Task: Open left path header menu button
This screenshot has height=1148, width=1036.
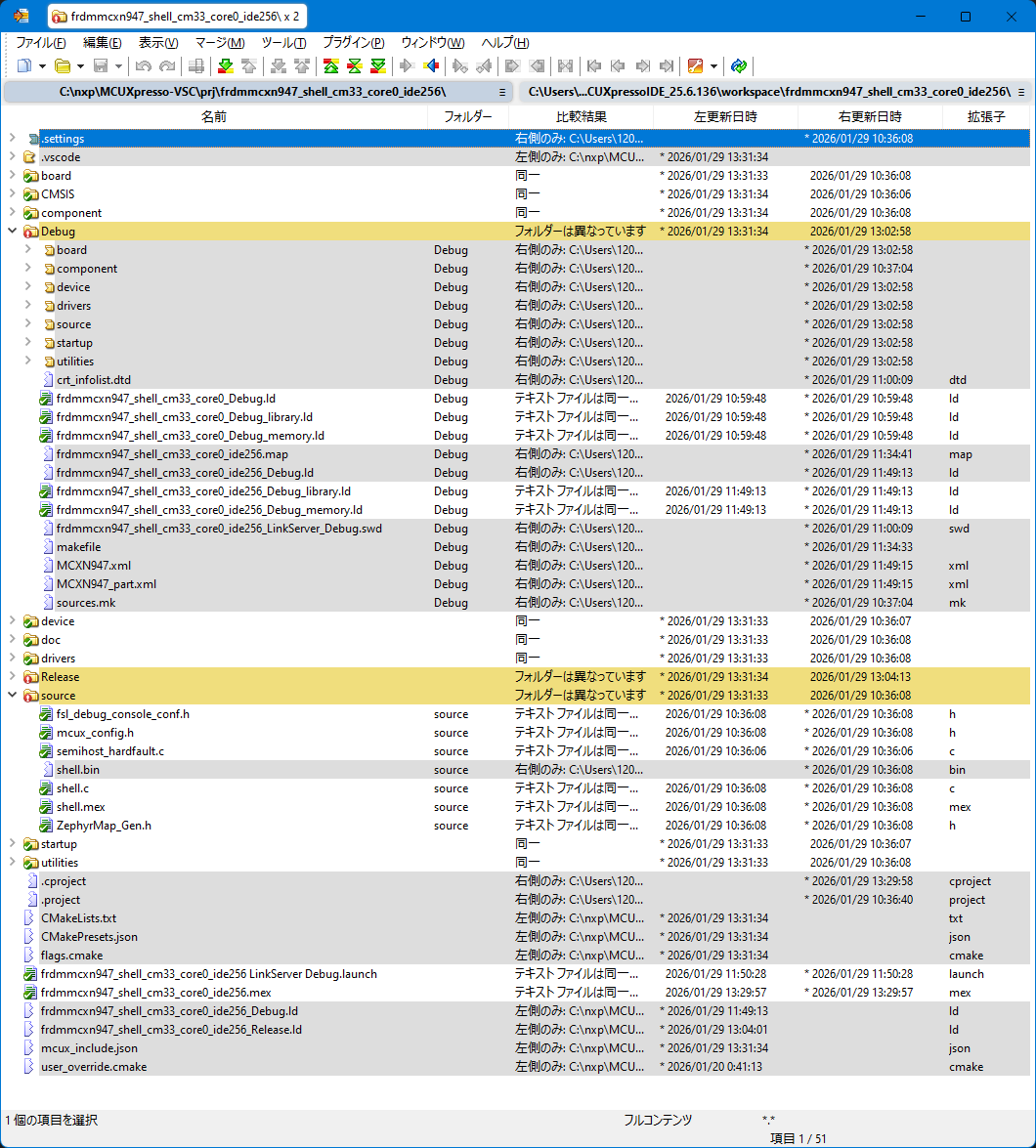Action: coord(502,92)
